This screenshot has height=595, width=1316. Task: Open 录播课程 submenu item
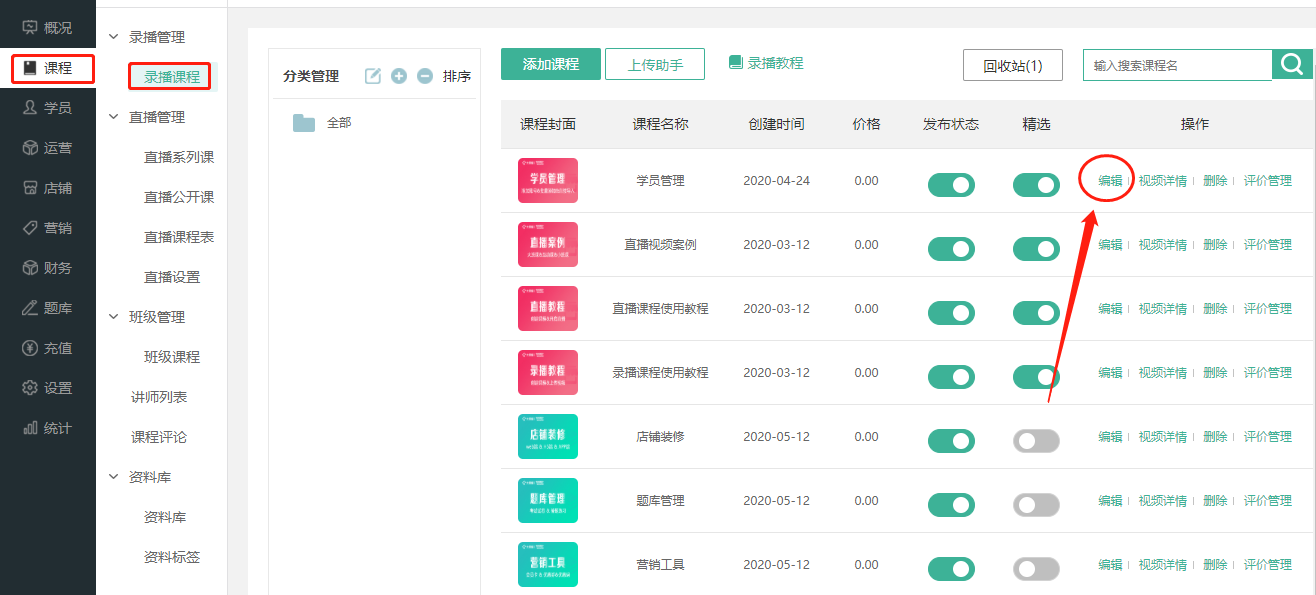tap(171, 77)
